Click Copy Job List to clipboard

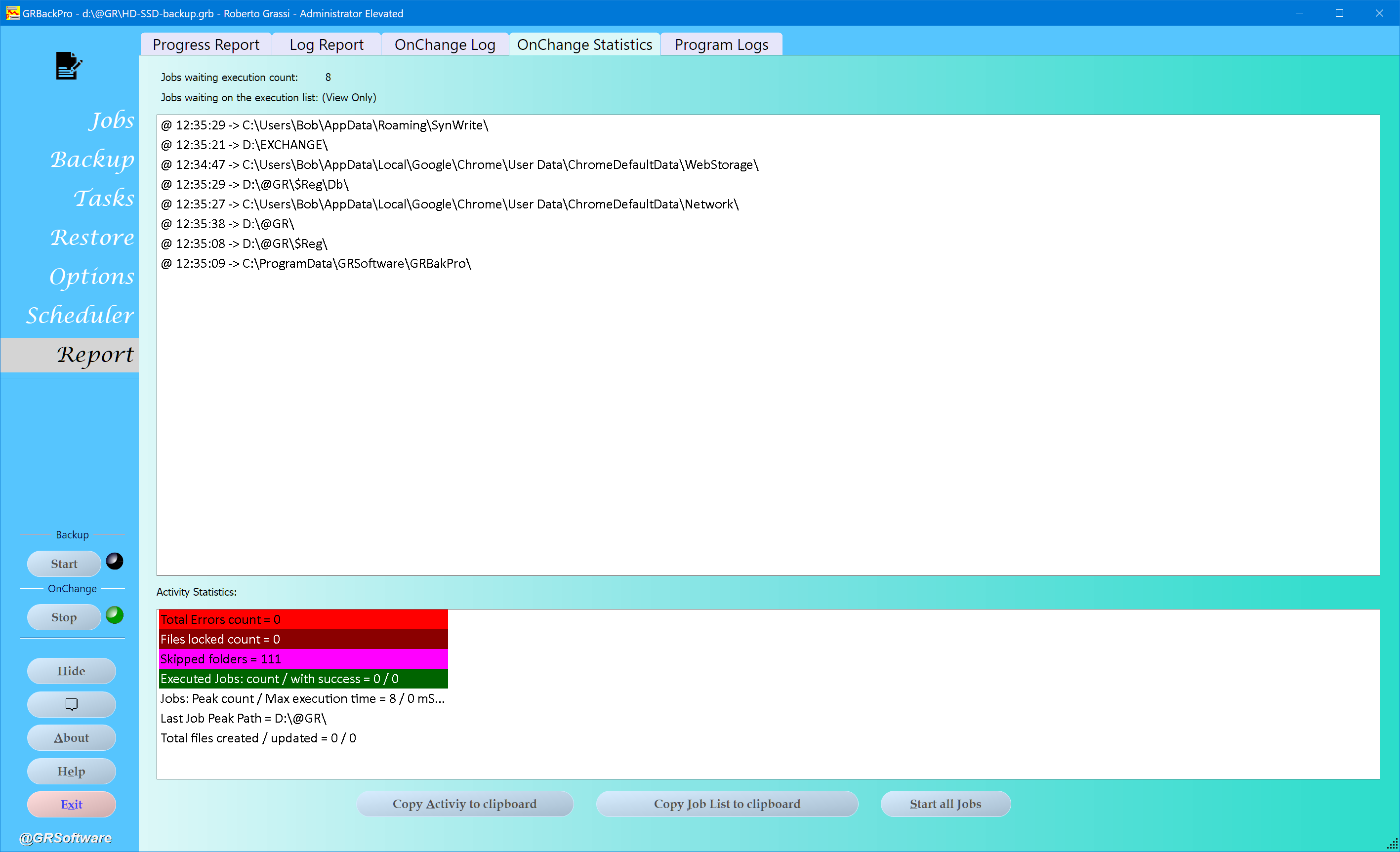pos(727,804)
